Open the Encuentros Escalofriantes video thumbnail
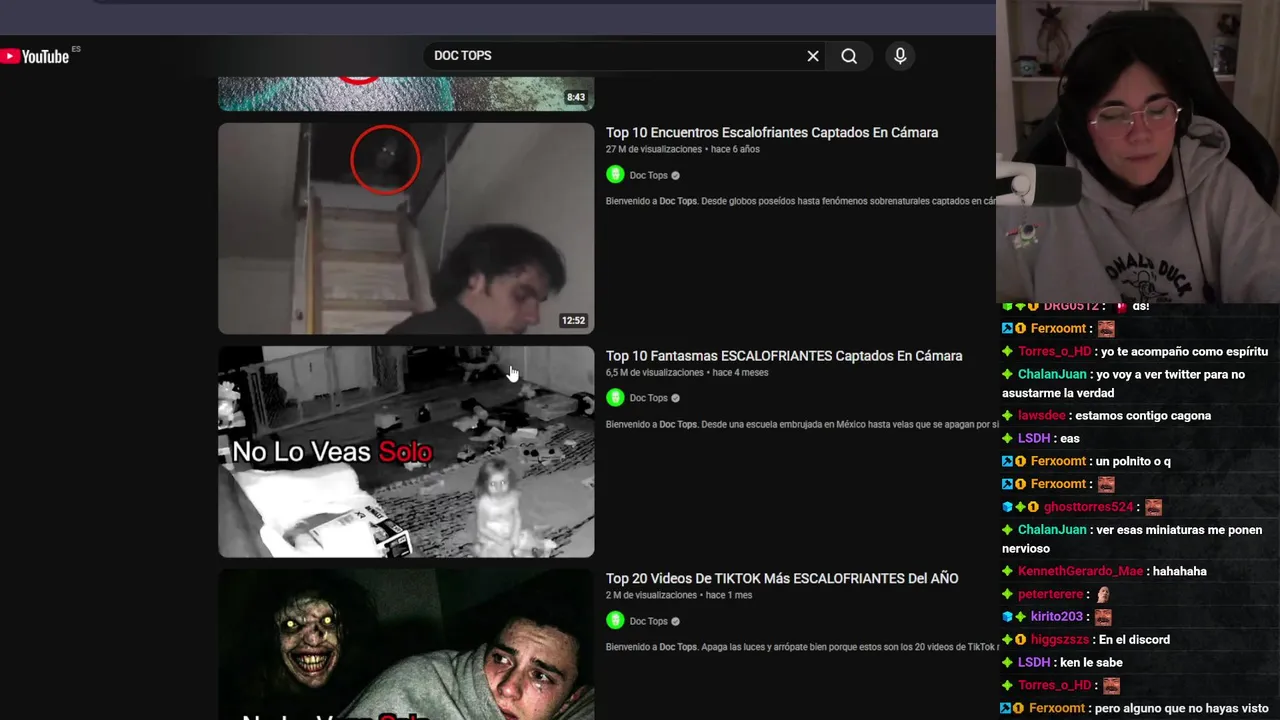This screenshot has height=720, width=1280. point(406,228)
